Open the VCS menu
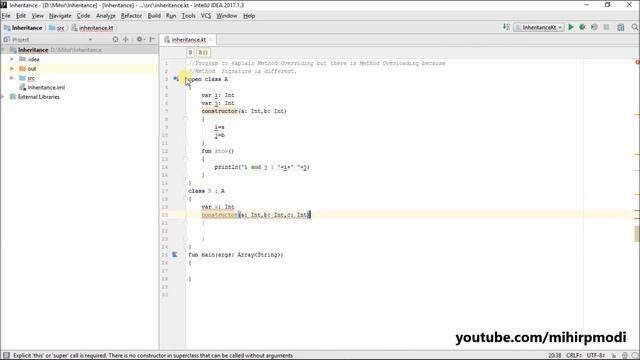 206,16
